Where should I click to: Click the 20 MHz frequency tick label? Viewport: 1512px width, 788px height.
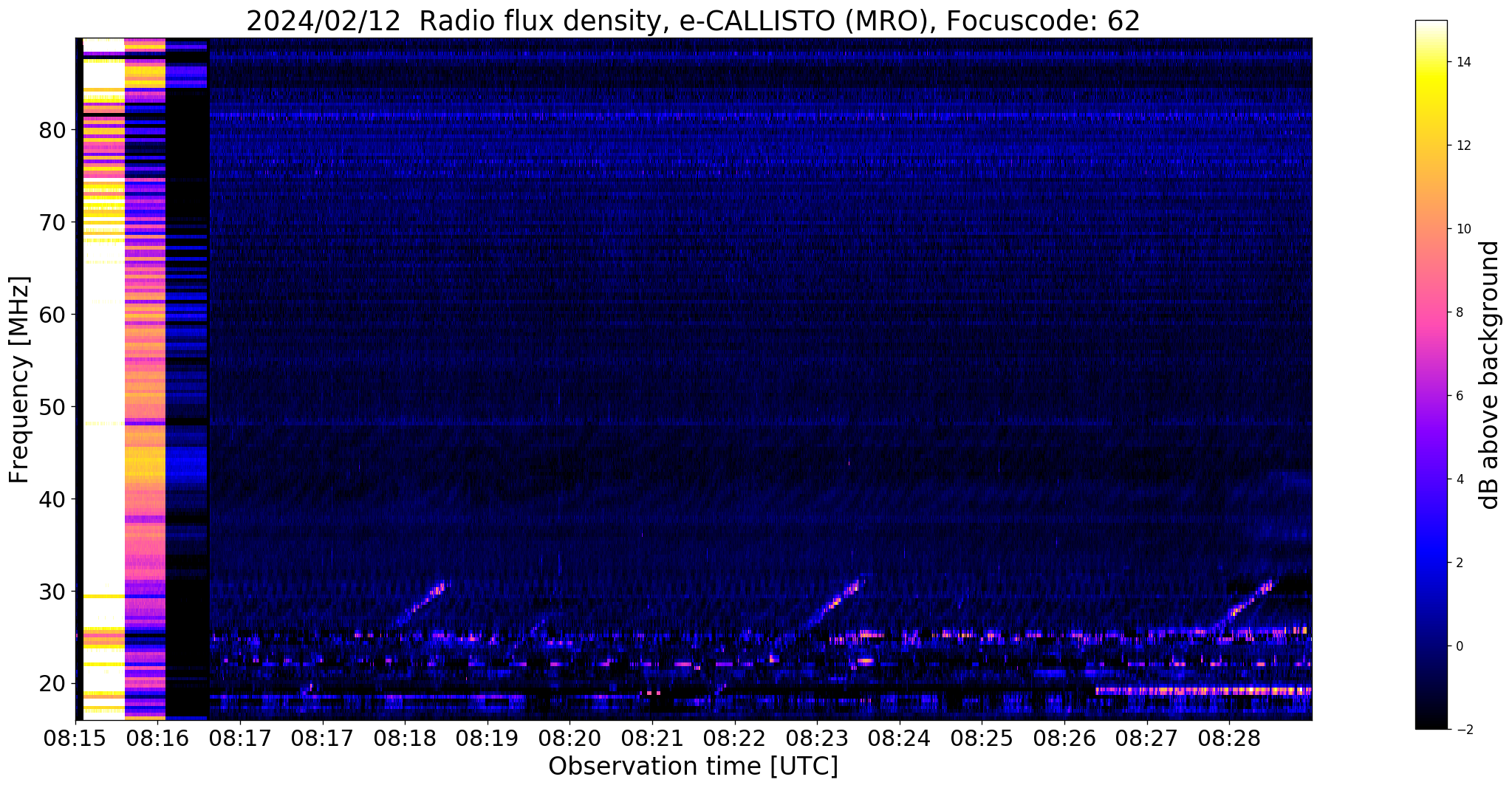52,684
